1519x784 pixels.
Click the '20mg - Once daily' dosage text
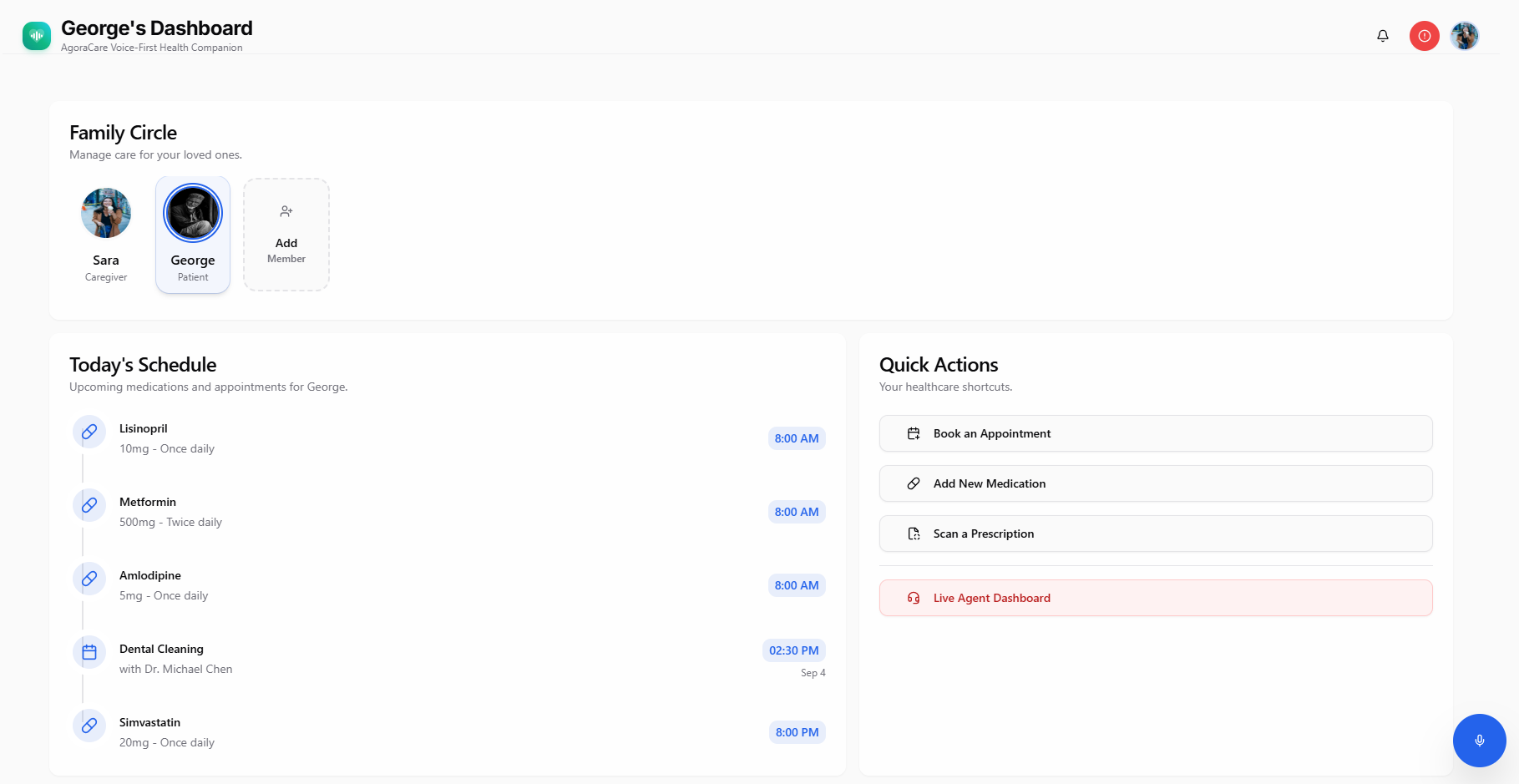[x=167, y=742]
